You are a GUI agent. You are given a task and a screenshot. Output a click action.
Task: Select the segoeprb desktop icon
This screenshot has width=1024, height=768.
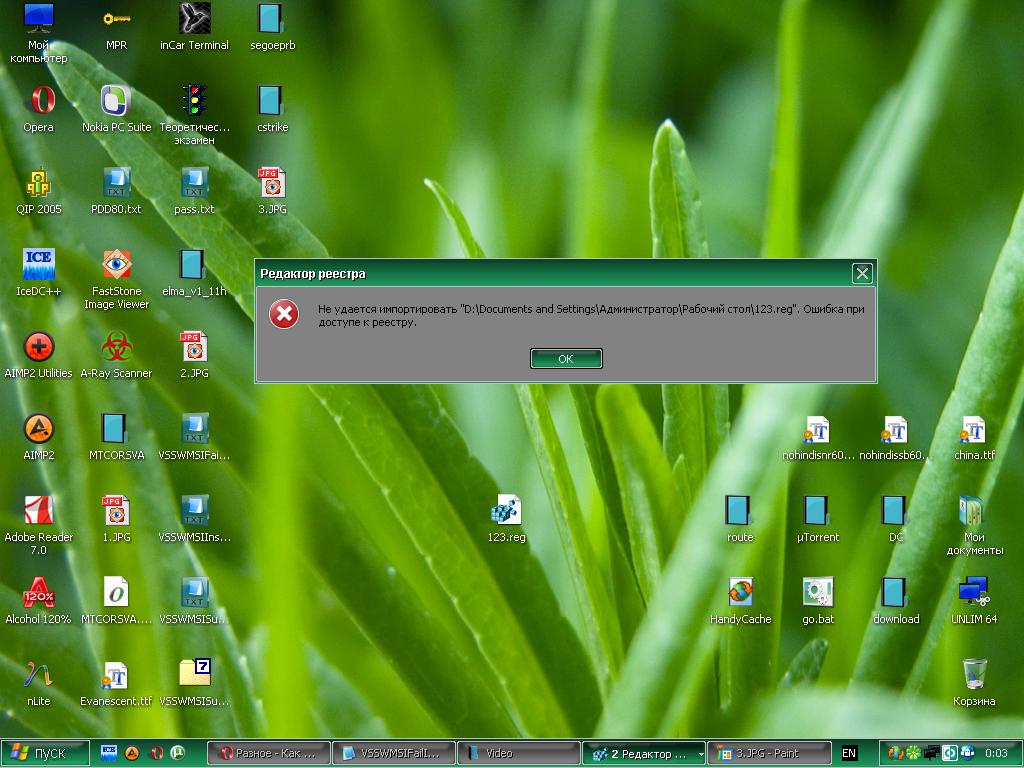pyautogui.click(x=272, y=27)
